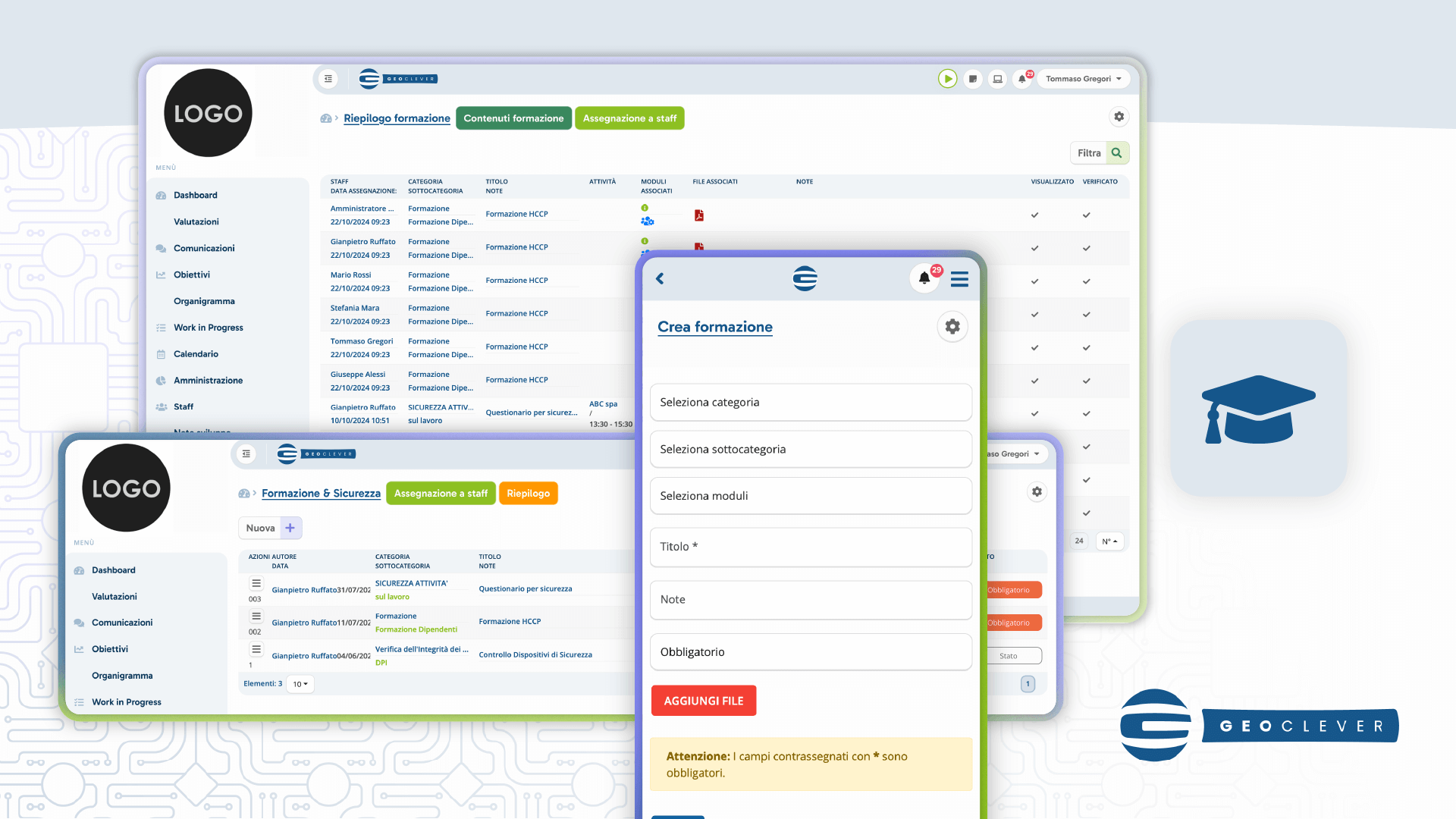
Task: Click dashboard breadcrumb icon before Riepilogo formazione
Action: [x=326, y=118]
